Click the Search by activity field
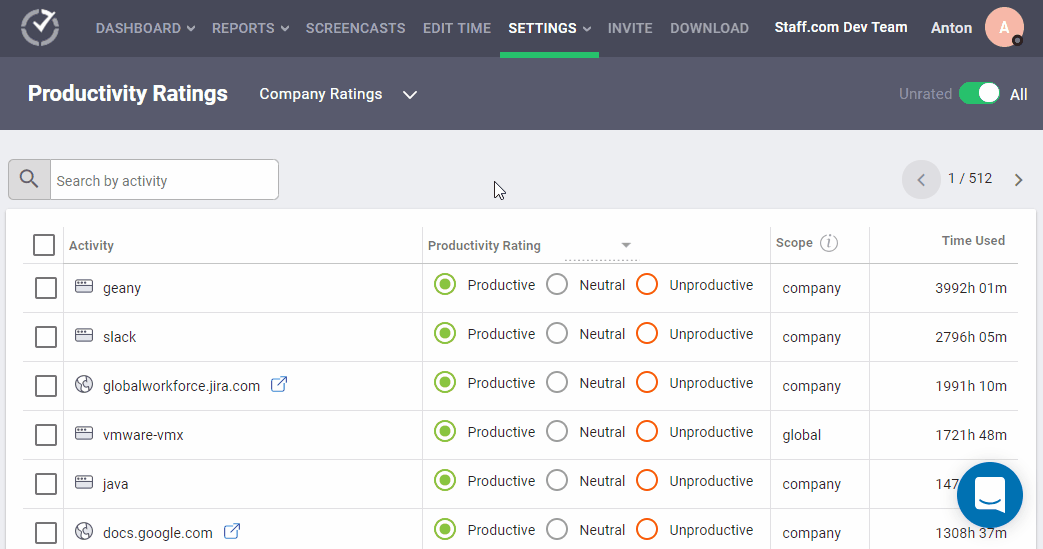The image size is (1043, 549). 164,180
